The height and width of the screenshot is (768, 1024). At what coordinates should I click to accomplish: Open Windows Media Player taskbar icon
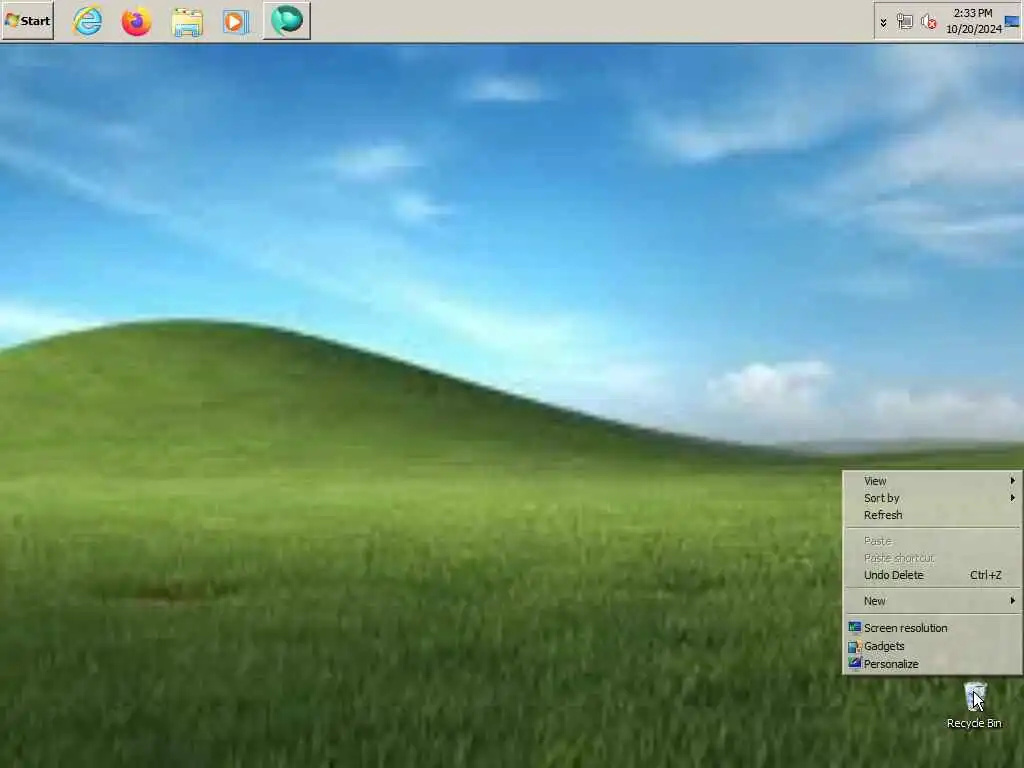coord(236,21)
